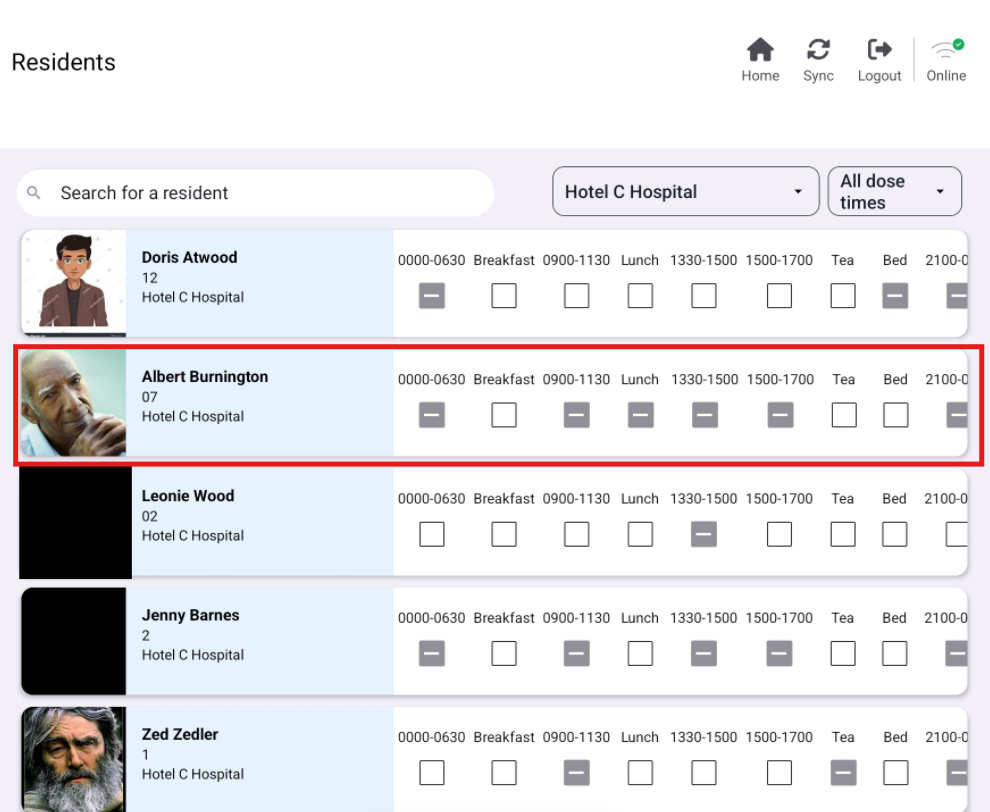Open the Hotel C Hospital dropdown
Viewport: 990px width, 812px height.
(685, 192)
